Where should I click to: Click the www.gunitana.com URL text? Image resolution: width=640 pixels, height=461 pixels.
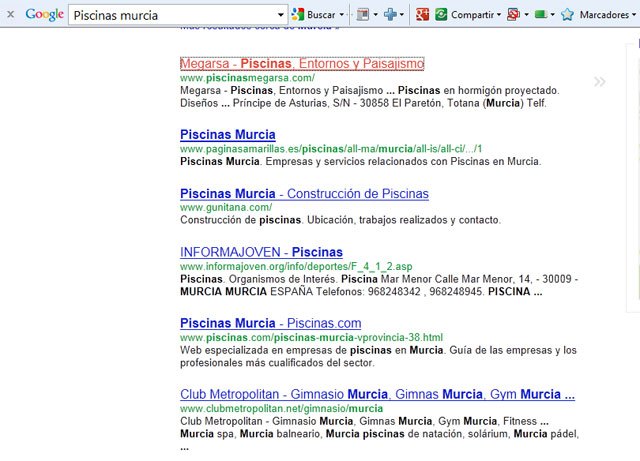pyautogui.click(x=226, y=207)
